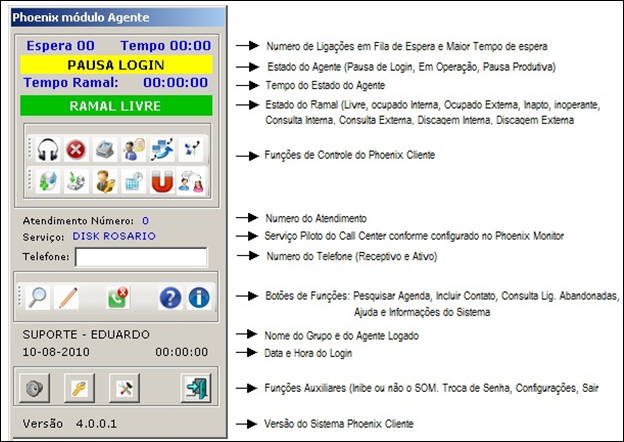Viewport: 624px width, 442px height.
Task: Click the 'Nome do Grupo e do Agente Logado' caption
Action: click(x=341, y=336)
